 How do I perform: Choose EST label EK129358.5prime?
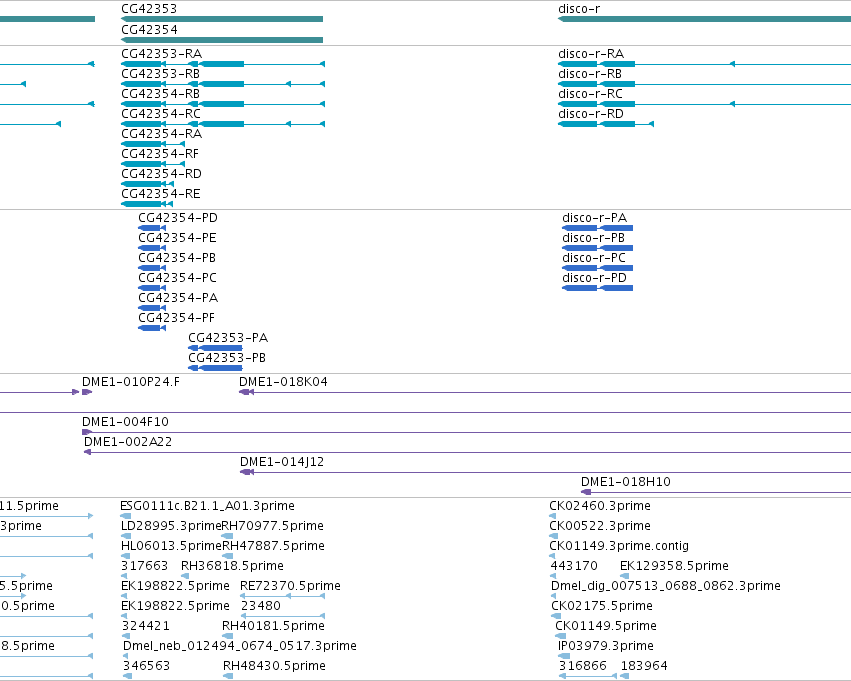[674, 566]
